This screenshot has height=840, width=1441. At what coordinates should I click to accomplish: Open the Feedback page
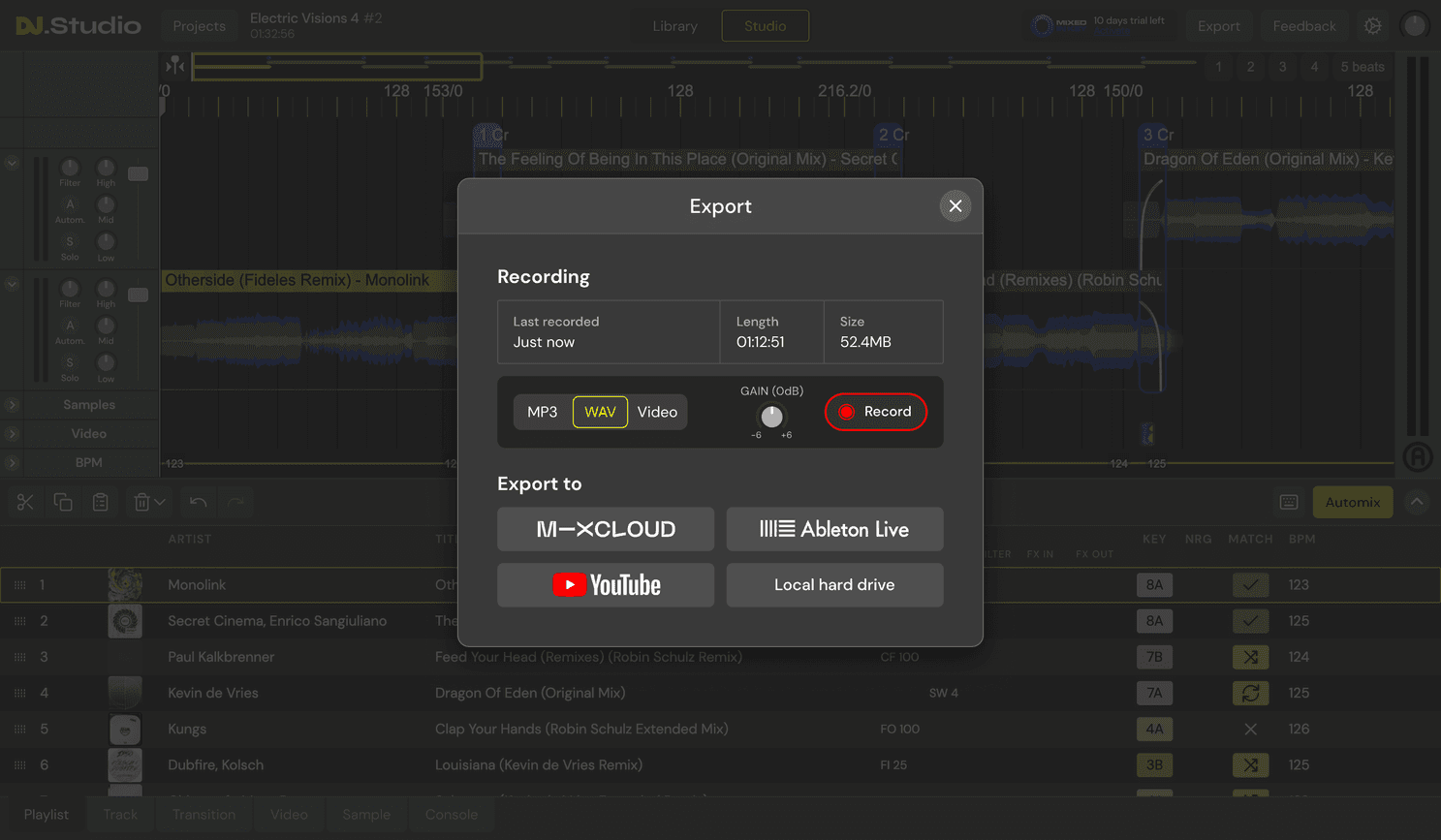1304,26
